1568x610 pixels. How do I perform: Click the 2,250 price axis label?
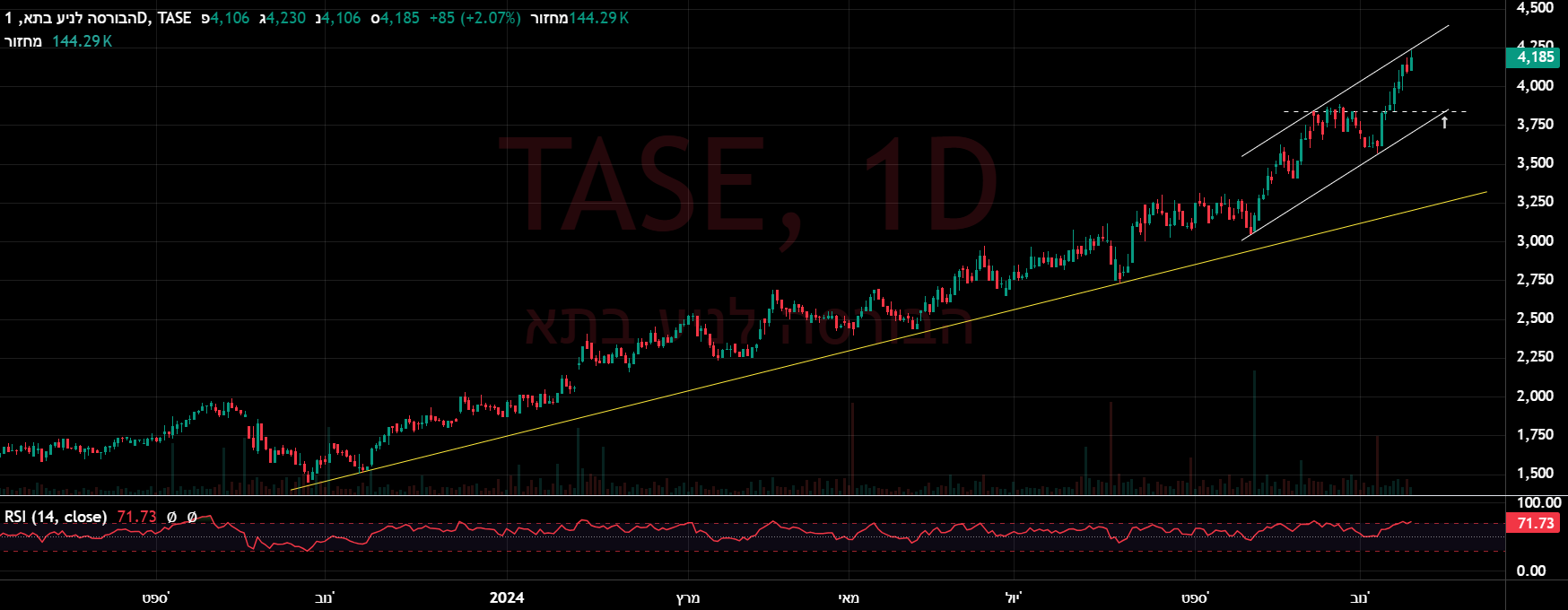[1535, 357]
